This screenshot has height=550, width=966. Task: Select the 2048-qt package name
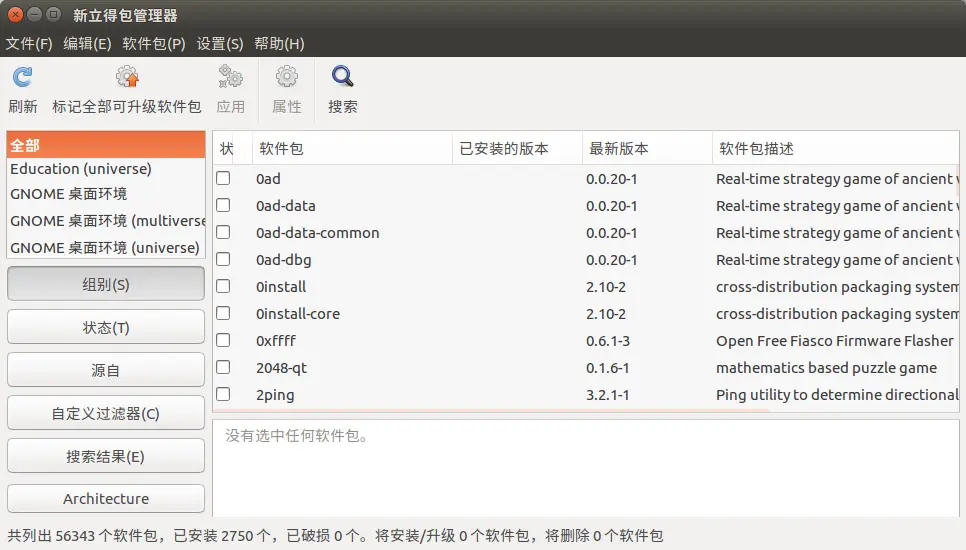coord(282,368)
